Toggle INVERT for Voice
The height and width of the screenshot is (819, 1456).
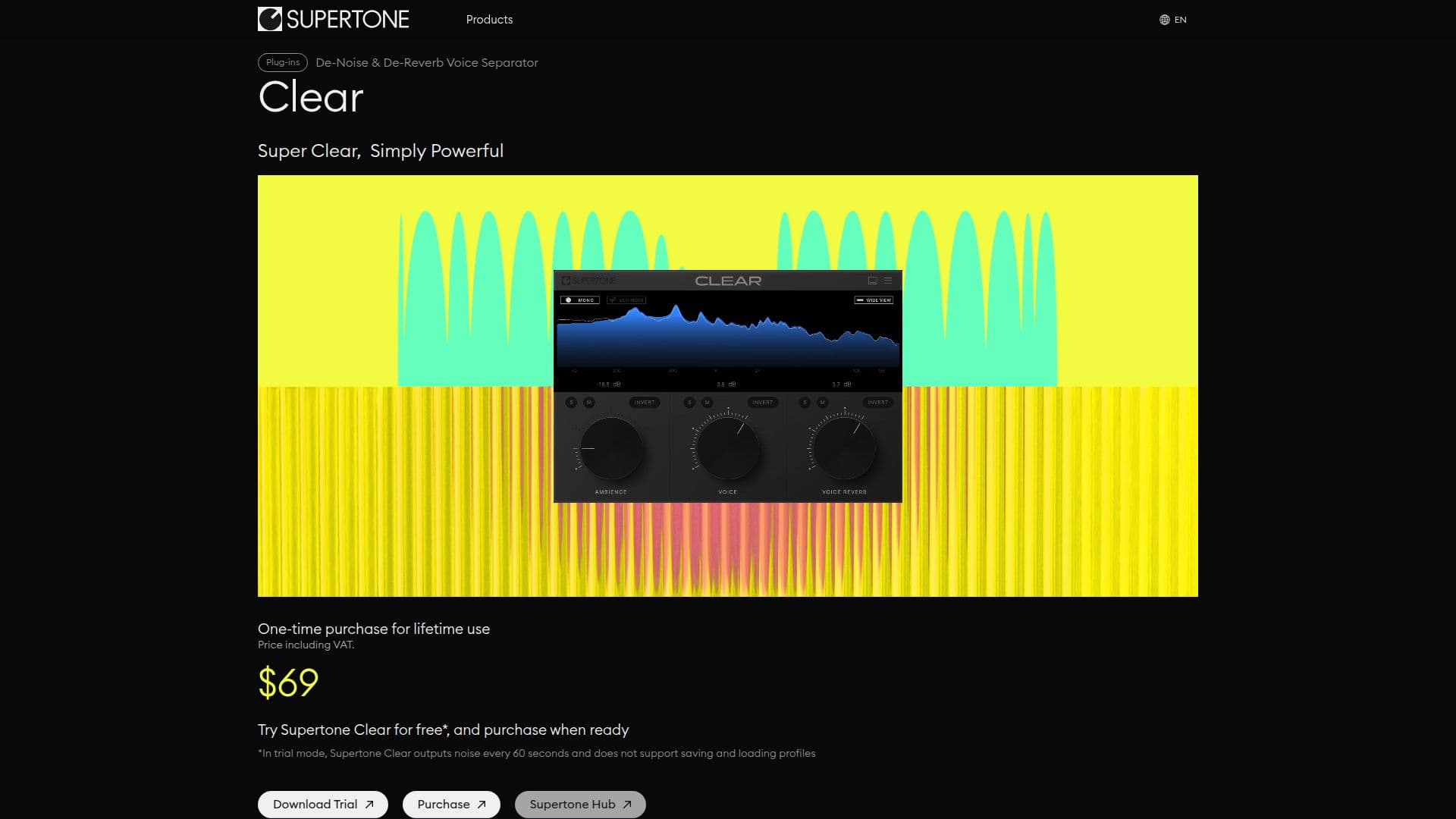point(762,403)
